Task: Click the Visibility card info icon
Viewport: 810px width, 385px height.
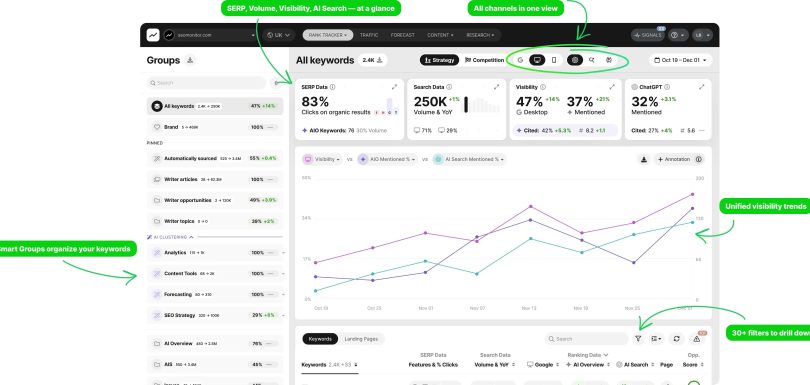Action: pyautogui.click(x=542, y=87)
